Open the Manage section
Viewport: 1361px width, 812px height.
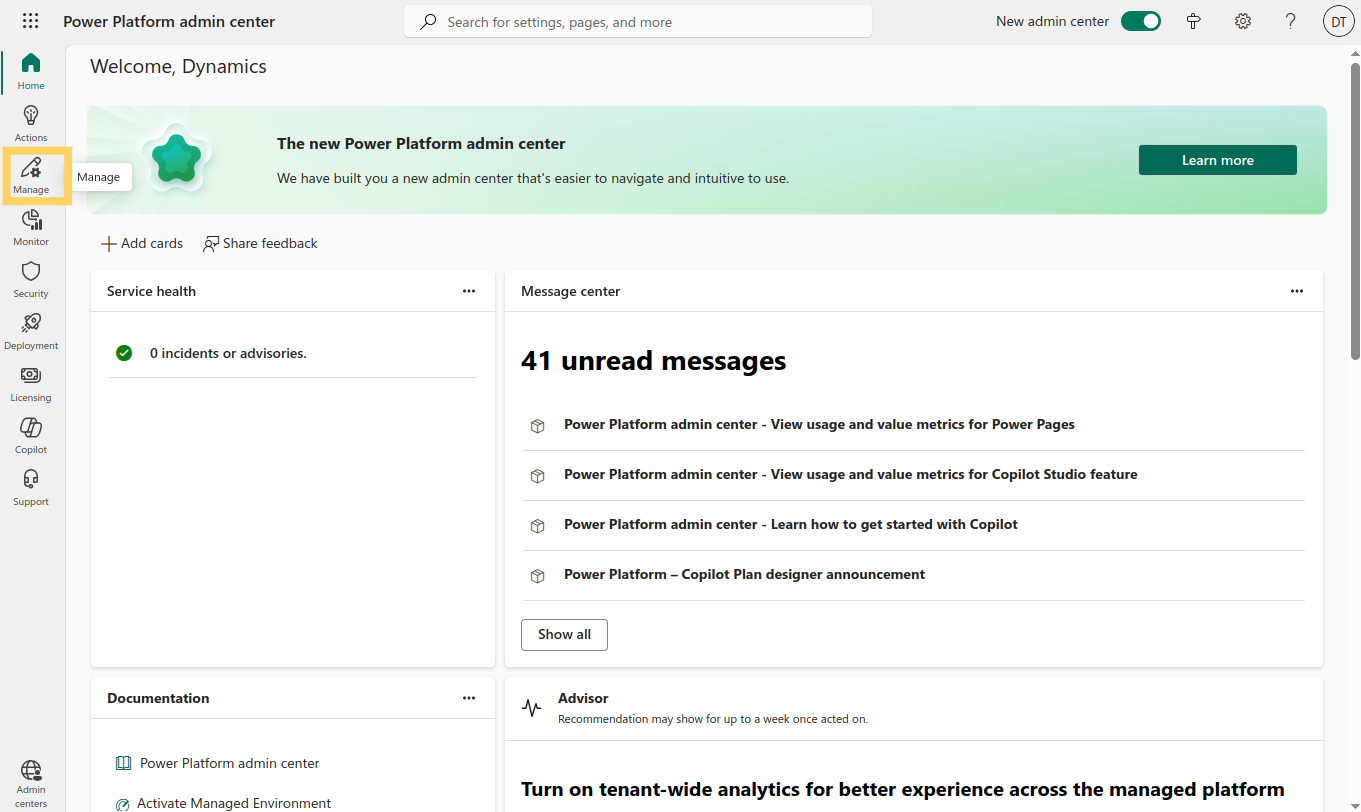tap(31, 176)
